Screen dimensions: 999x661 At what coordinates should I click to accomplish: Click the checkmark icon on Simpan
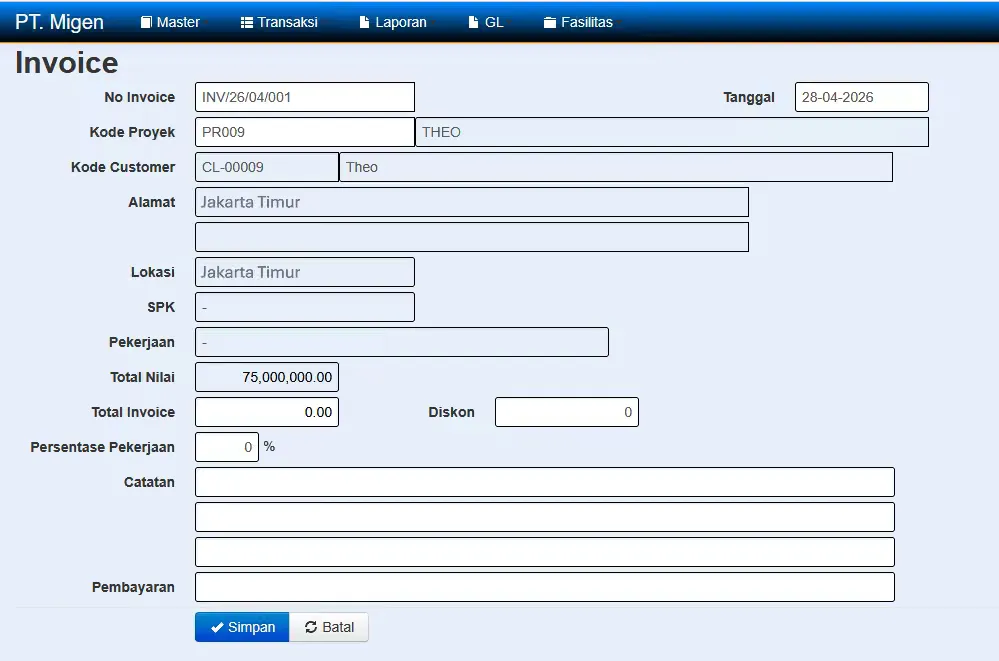coord(217,627)
